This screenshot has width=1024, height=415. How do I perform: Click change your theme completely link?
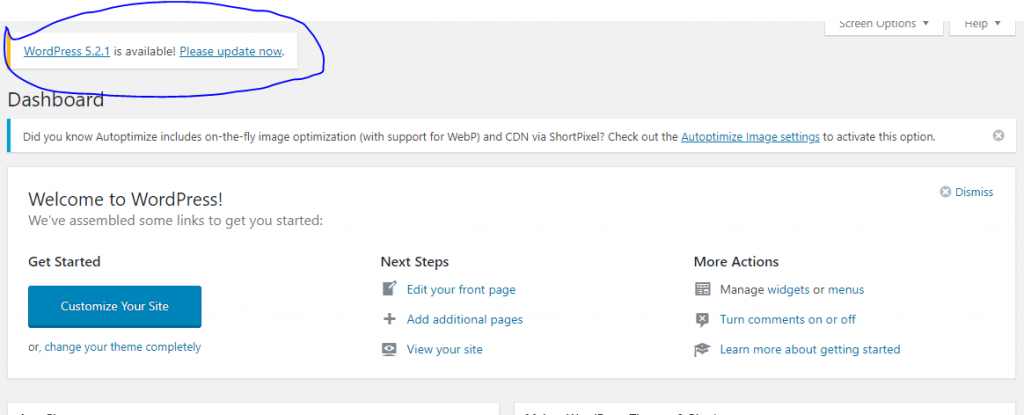[122, 347]
